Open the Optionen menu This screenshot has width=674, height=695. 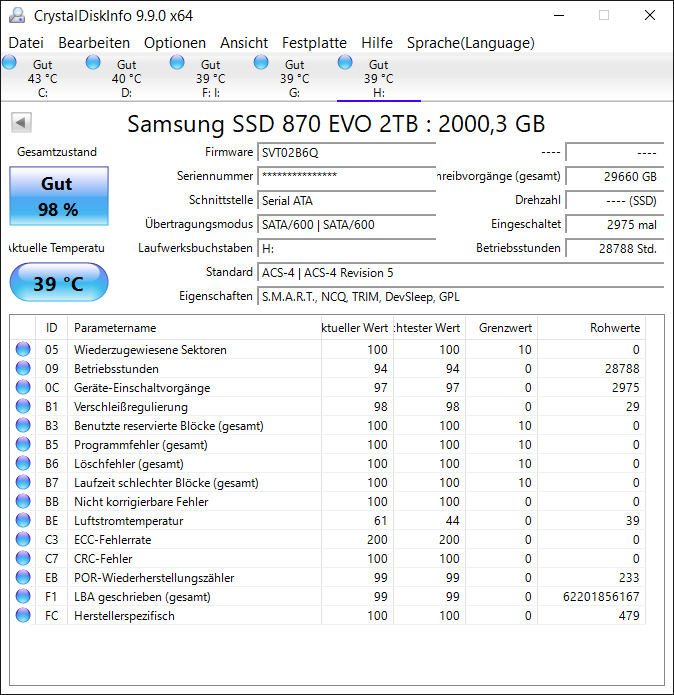tap(175, 43)
